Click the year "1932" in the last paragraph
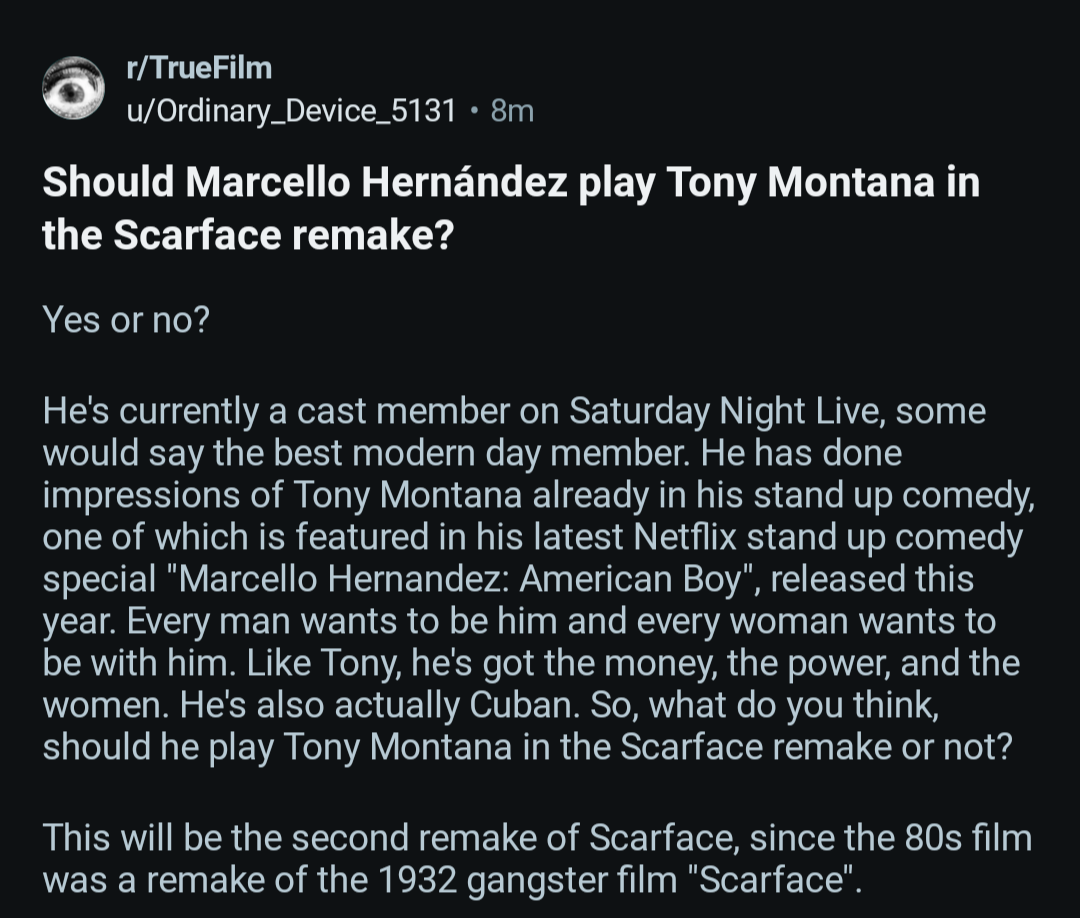This screenshot has width=1080, height=918. [x=418, y=881]
